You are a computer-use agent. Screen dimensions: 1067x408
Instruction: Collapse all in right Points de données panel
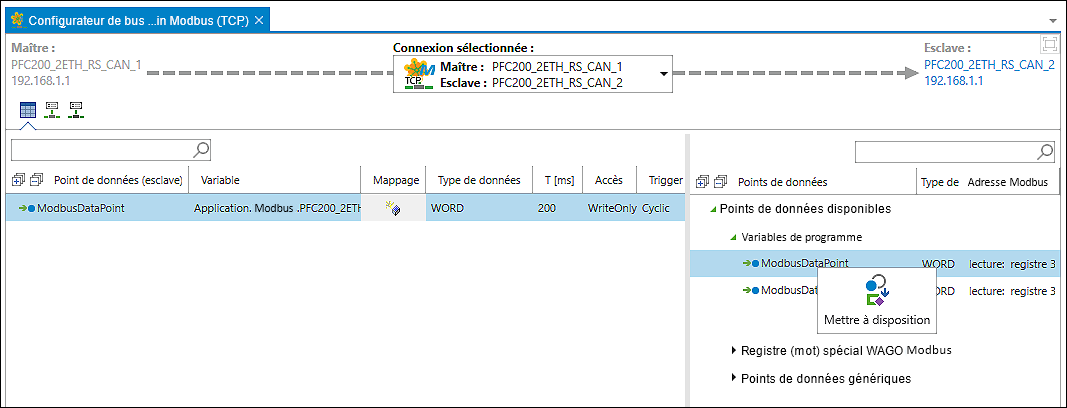(x=721, y=182)
